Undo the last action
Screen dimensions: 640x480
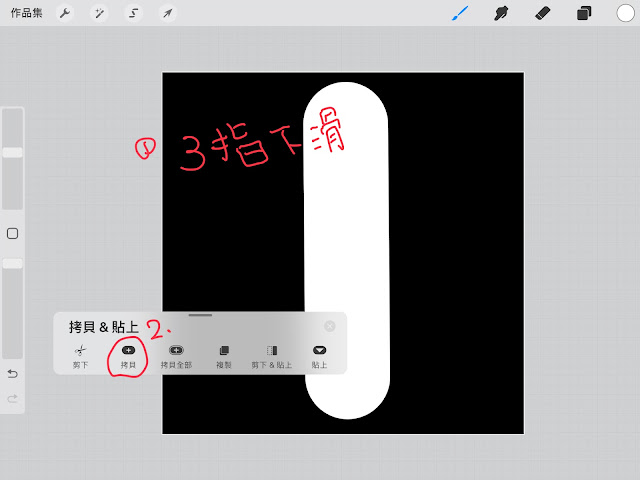(13, 374)
